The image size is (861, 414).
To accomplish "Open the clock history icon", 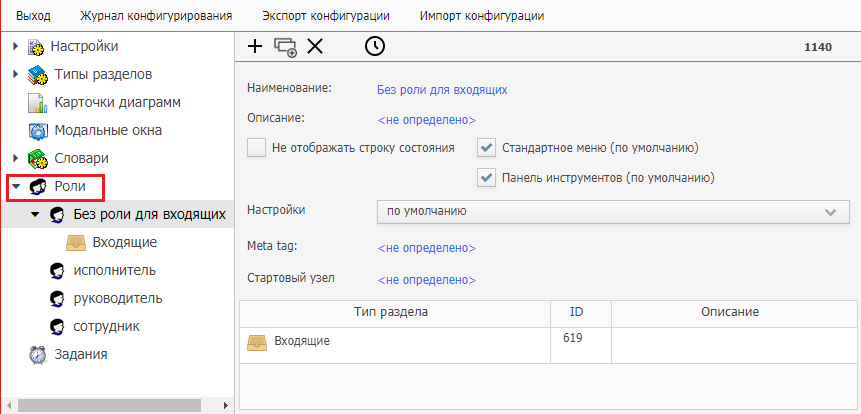I will [x=375, y=46].
